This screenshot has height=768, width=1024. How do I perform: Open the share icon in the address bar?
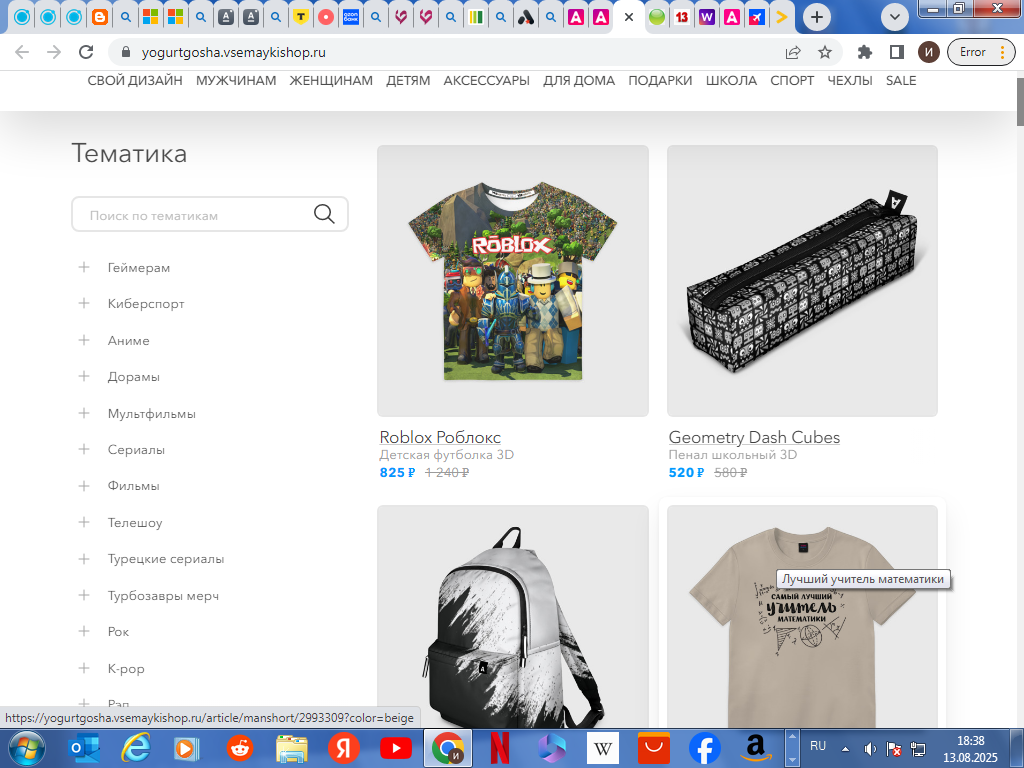click(793, 52)
